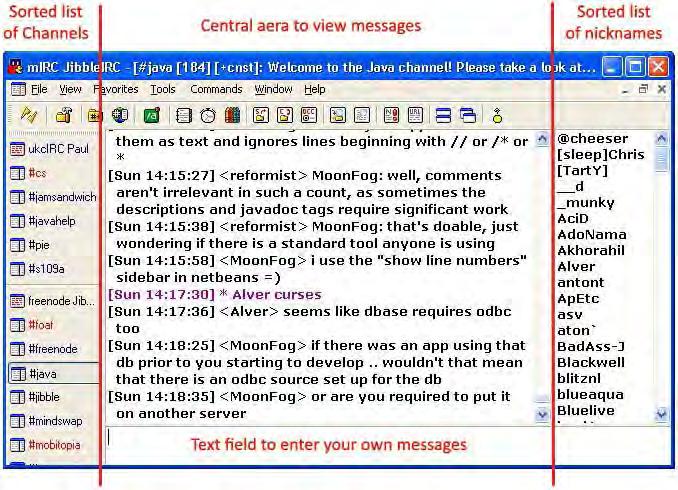Image resolution: width=678 pixels, height=490 pixels.
Task: Click nickname list scrollbar down arrow
Action: [662, 414]
